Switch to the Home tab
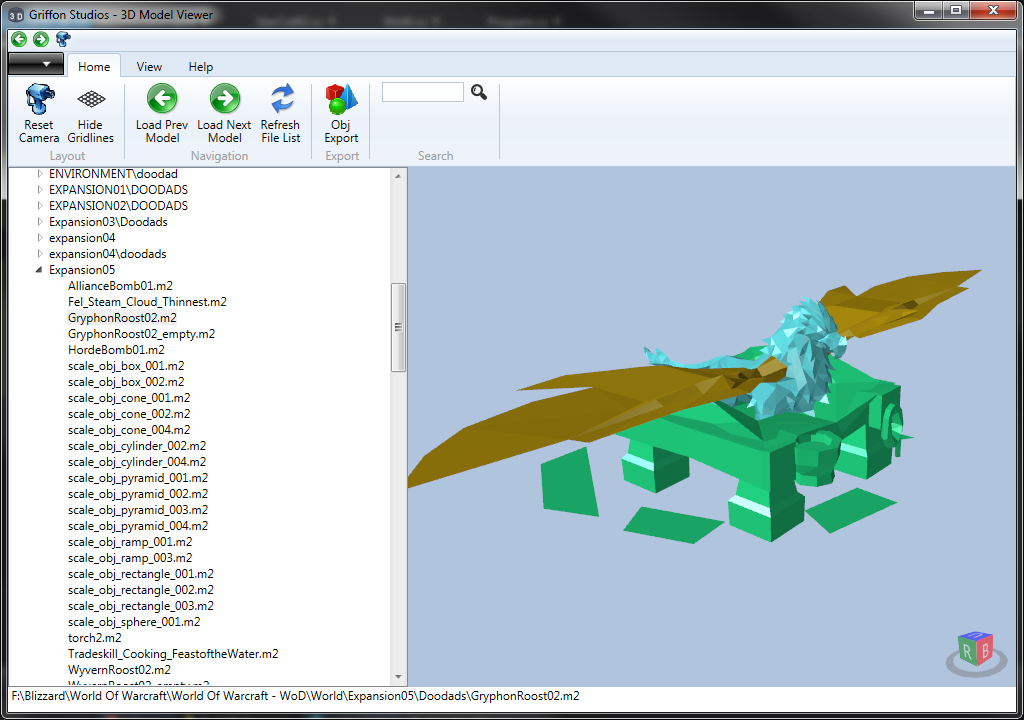 click(94, 67)
